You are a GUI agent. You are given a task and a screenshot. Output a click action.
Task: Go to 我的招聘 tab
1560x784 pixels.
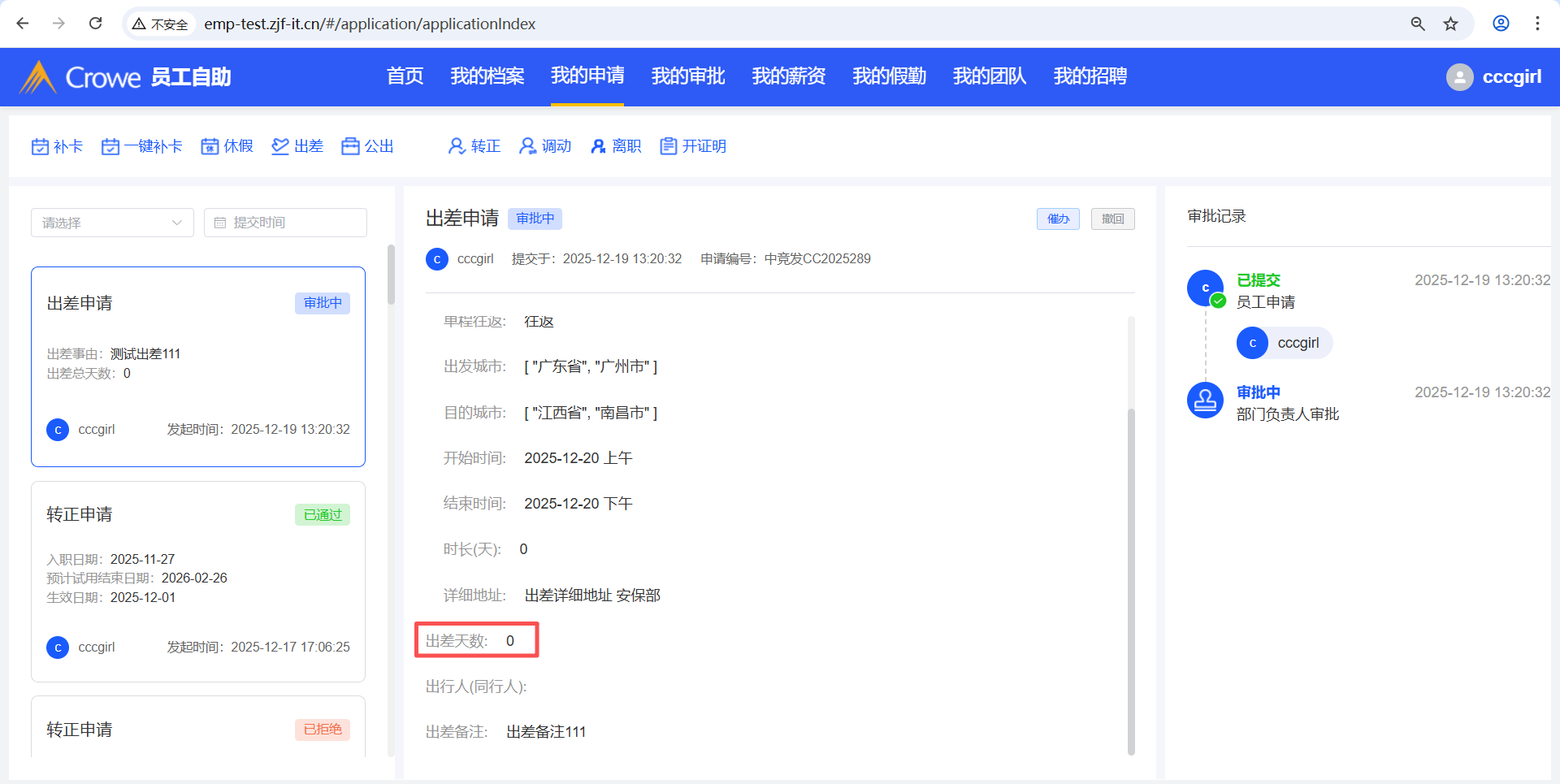(1090, 76)
